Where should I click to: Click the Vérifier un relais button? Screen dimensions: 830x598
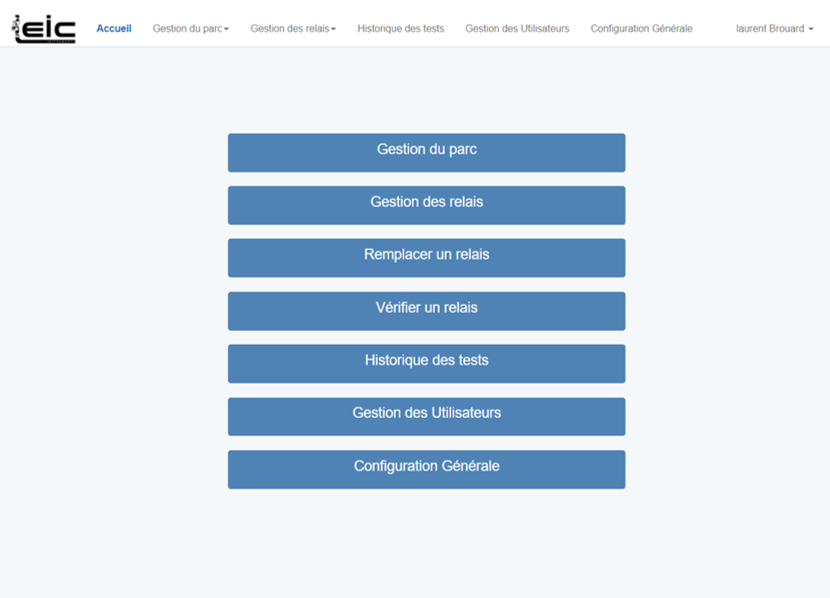point(426,311)
